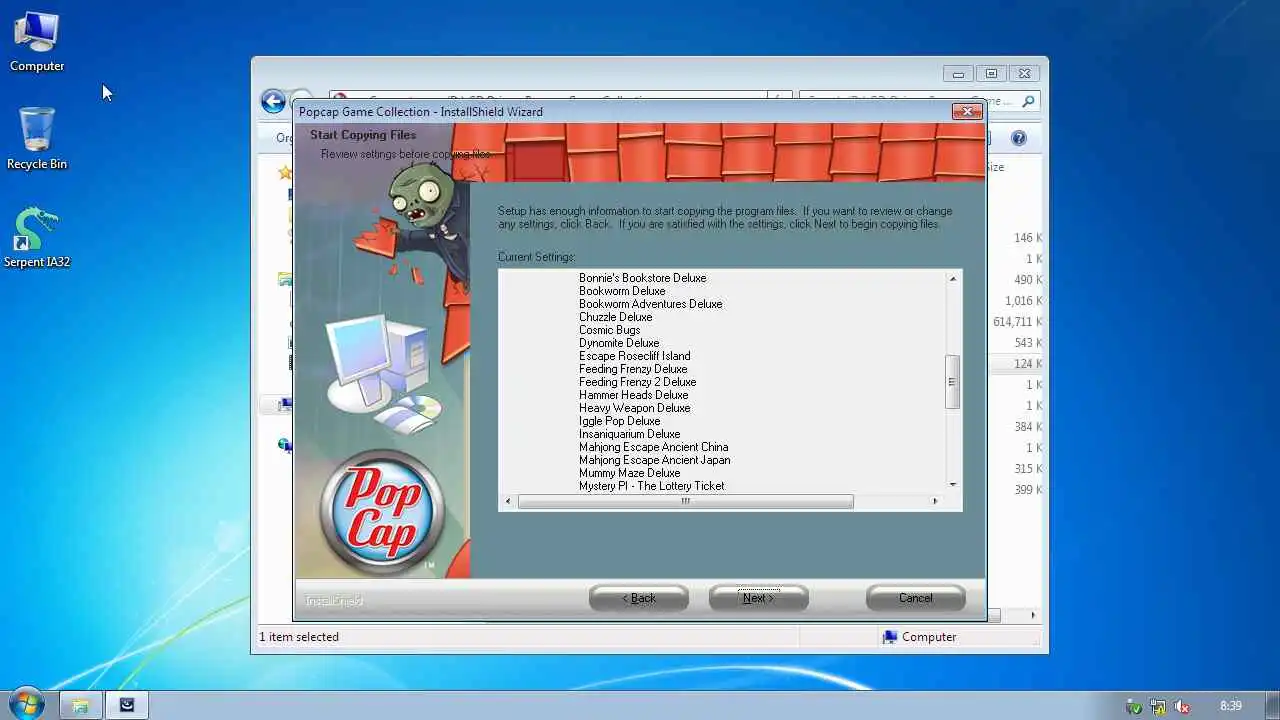Close the InstallShield Wizard window

click(x=967, y=111)
